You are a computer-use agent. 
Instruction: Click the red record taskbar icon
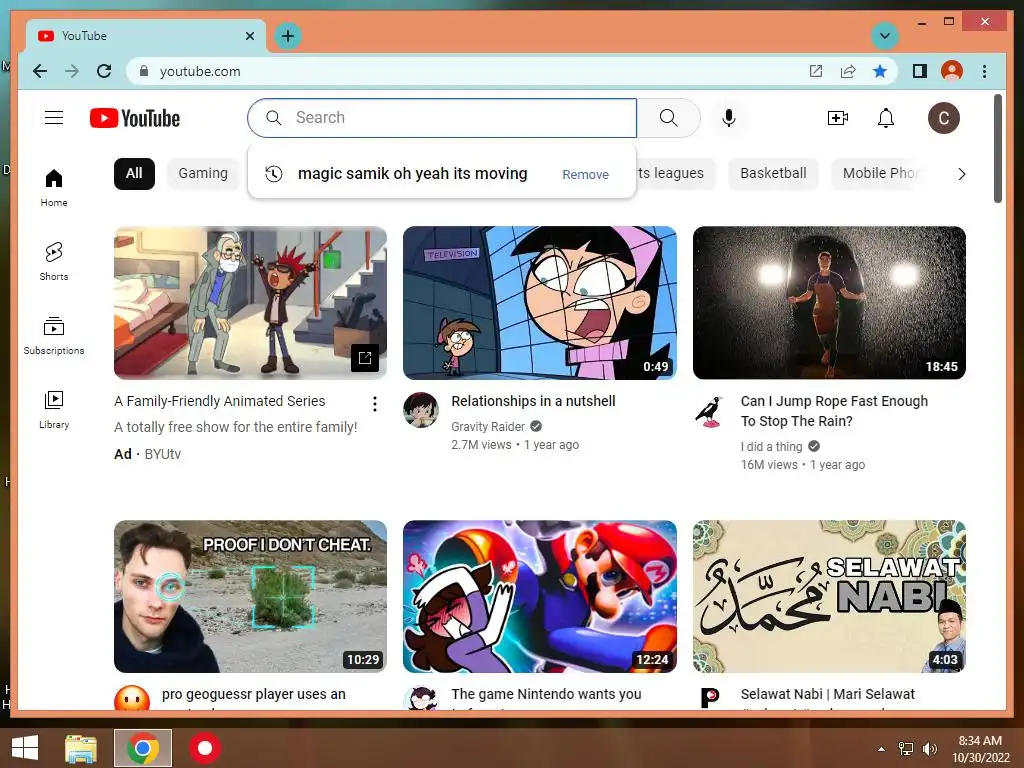pyautogui.click(x=205, y=748)
